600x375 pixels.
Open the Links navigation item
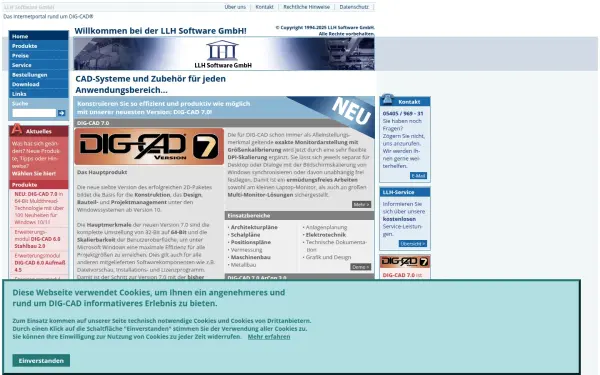coord(39,94)
